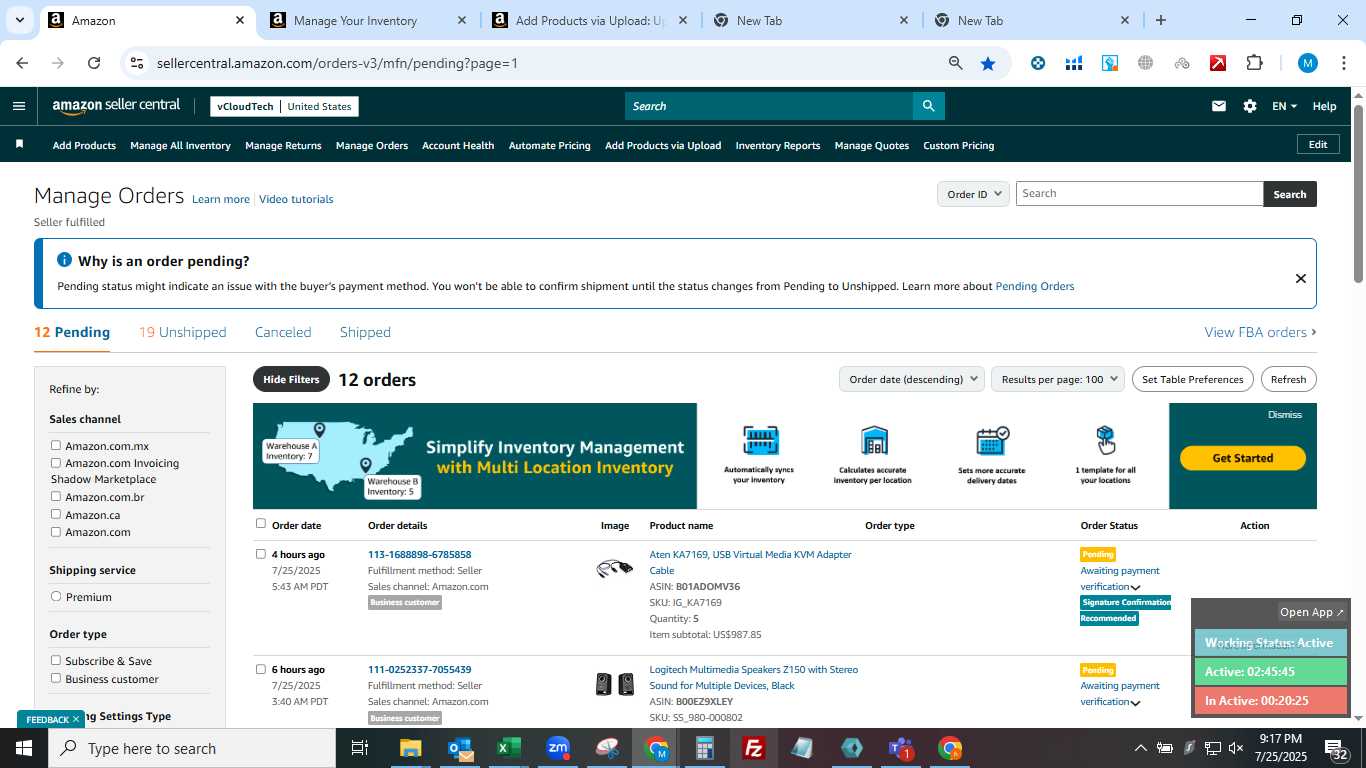Open Manage All Inventory menu item

click(x=180, y=145)
